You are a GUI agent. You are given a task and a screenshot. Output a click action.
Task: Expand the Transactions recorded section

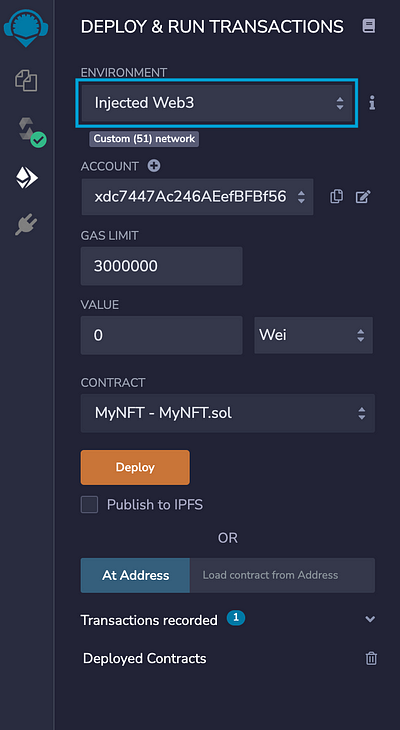[228, 620]
